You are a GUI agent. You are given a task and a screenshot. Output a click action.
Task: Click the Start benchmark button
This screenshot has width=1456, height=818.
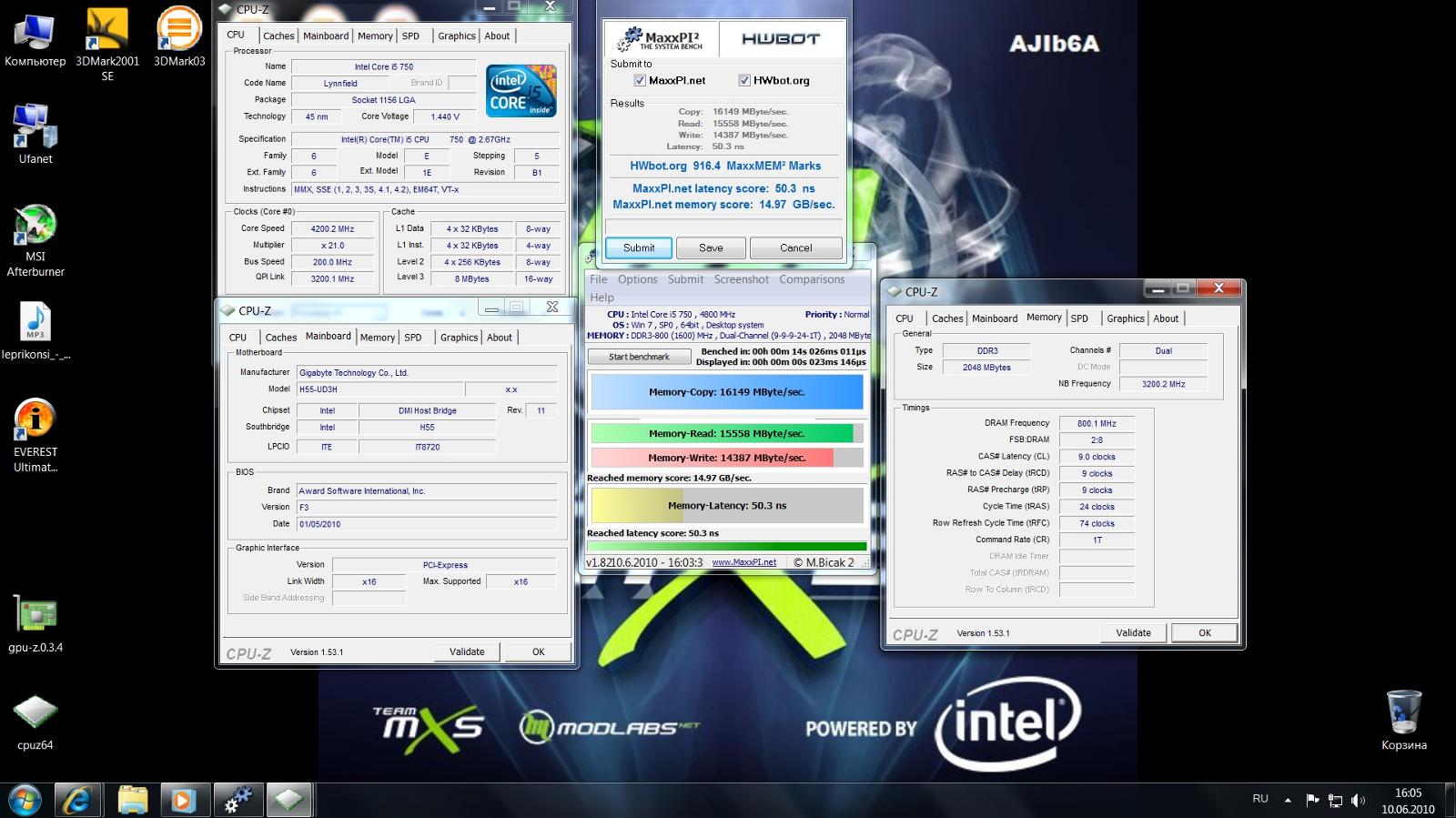coord(639,357)
